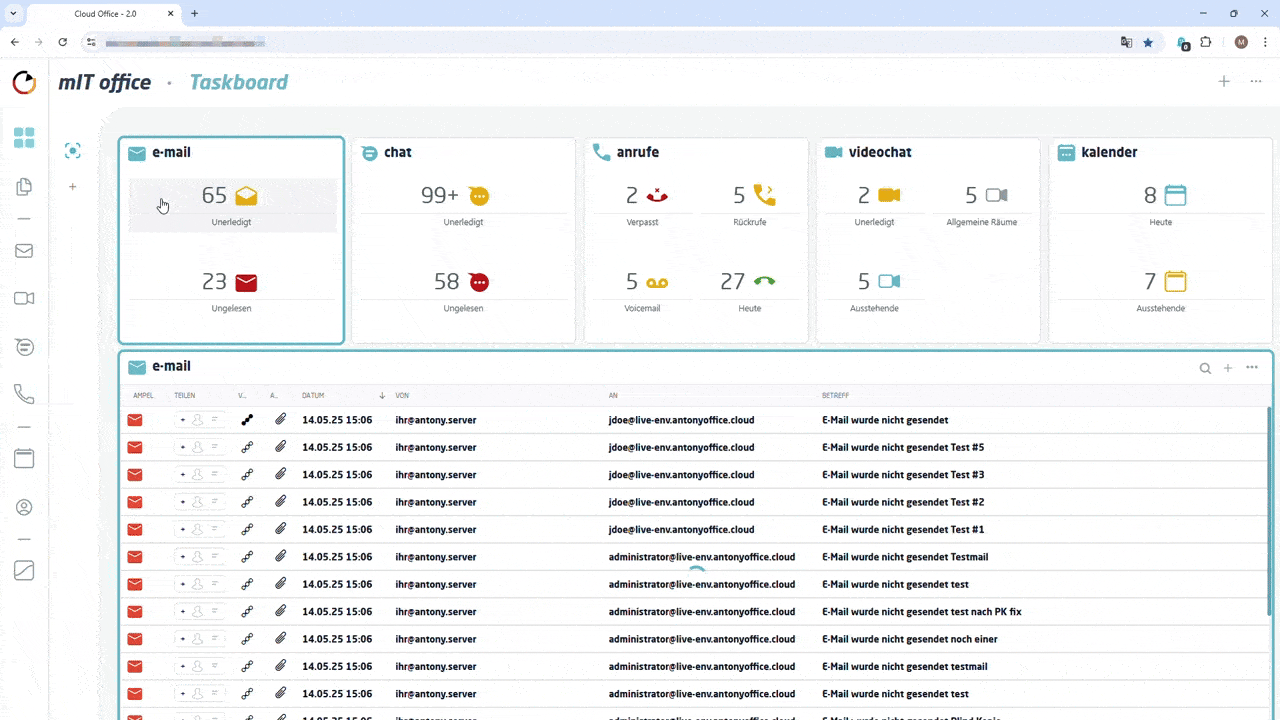Click the search magnifier in e-mail panel
Image resolution: width=1280 pixels, height=720 pixels.
1205,368
